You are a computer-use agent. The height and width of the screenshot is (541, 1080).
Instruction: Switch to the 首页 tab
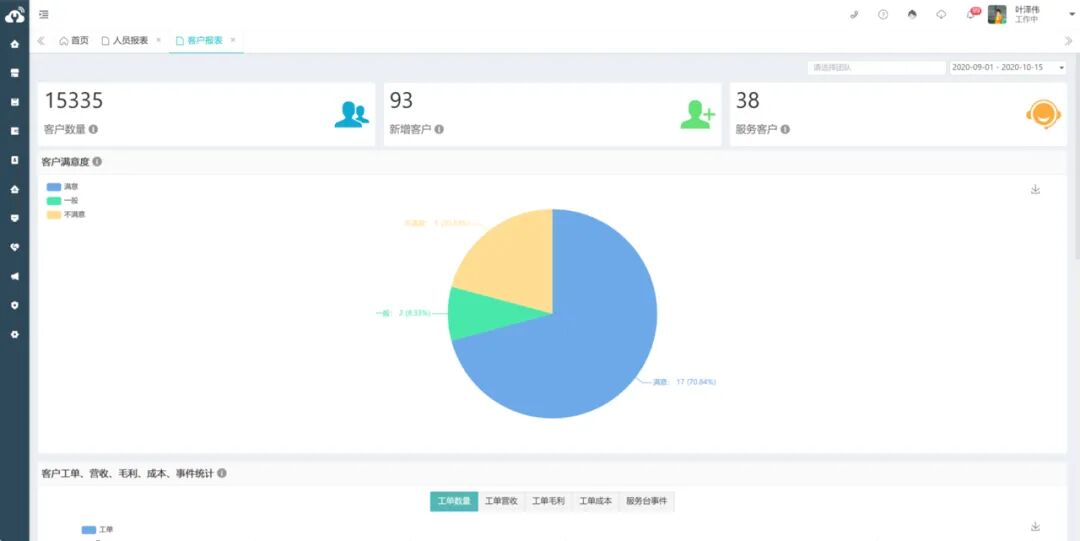tap(74, 41)
